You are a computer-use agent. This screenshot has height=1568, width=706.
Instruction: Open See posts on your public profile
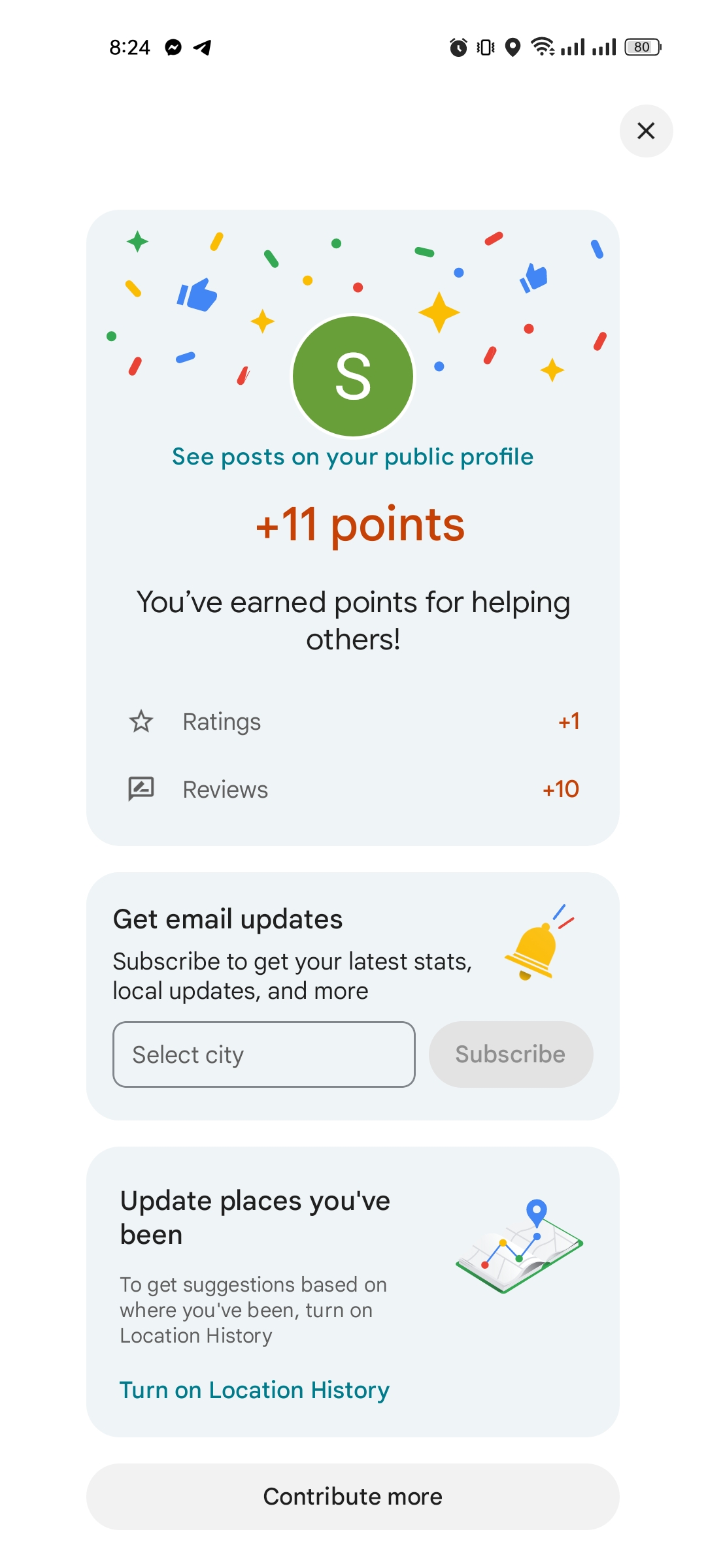pyautogui.click(x=353, y=457)
